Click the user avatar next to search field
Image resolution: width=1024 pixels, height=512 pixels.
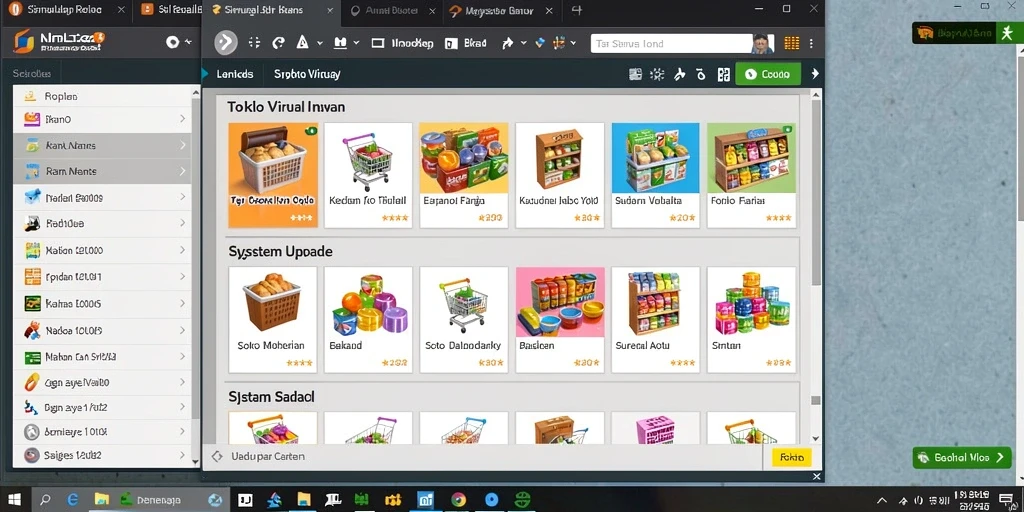(x=761, y=44)
